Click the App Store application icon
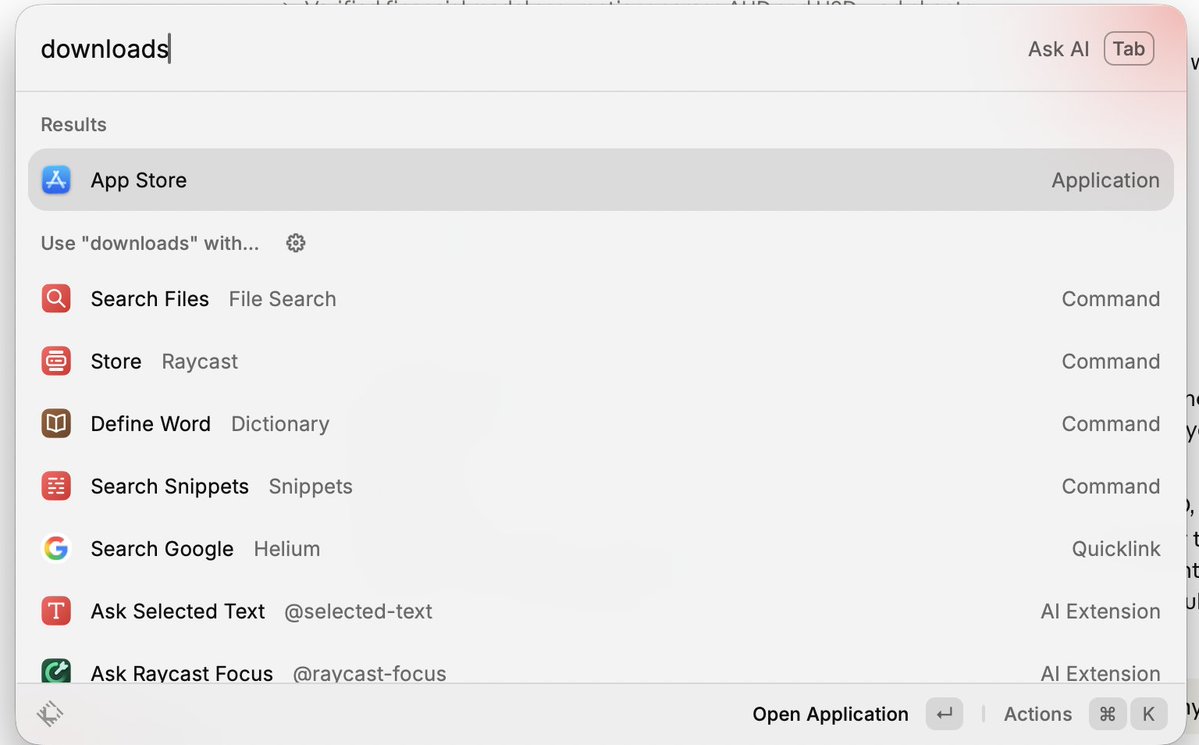The image size is (1199, 745). pyautogui.click(x=56, y=180)
